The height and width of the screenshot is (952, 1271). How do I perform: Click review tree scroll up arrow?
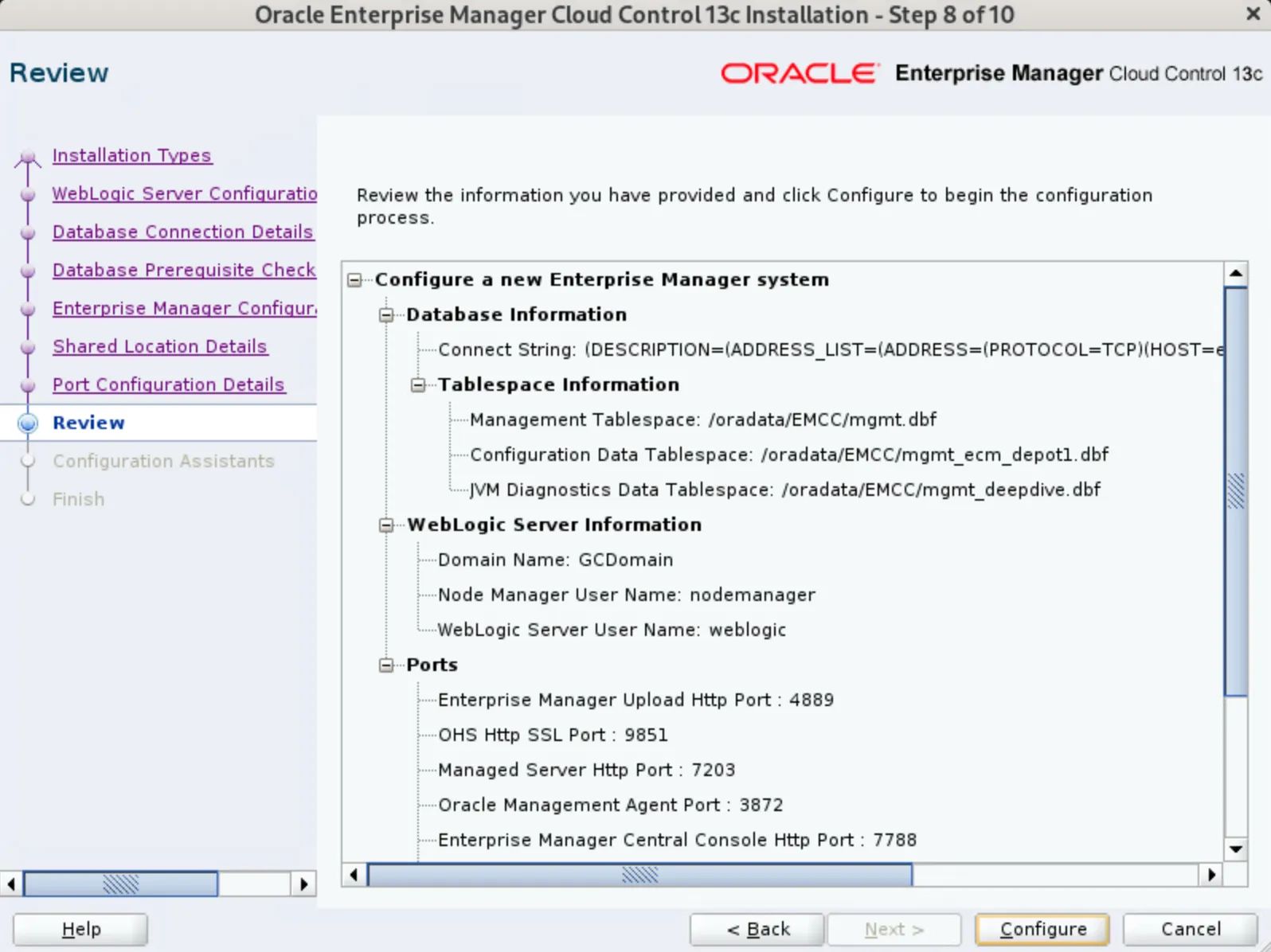coord(1236,274)
